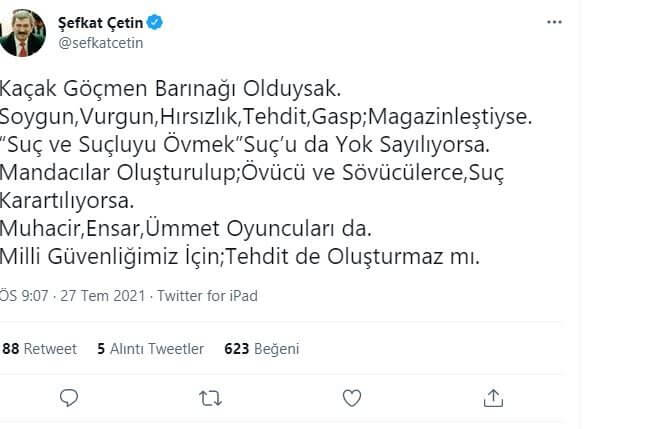
Task: Click the retweet arrows icon
Action: click(210, 399)
